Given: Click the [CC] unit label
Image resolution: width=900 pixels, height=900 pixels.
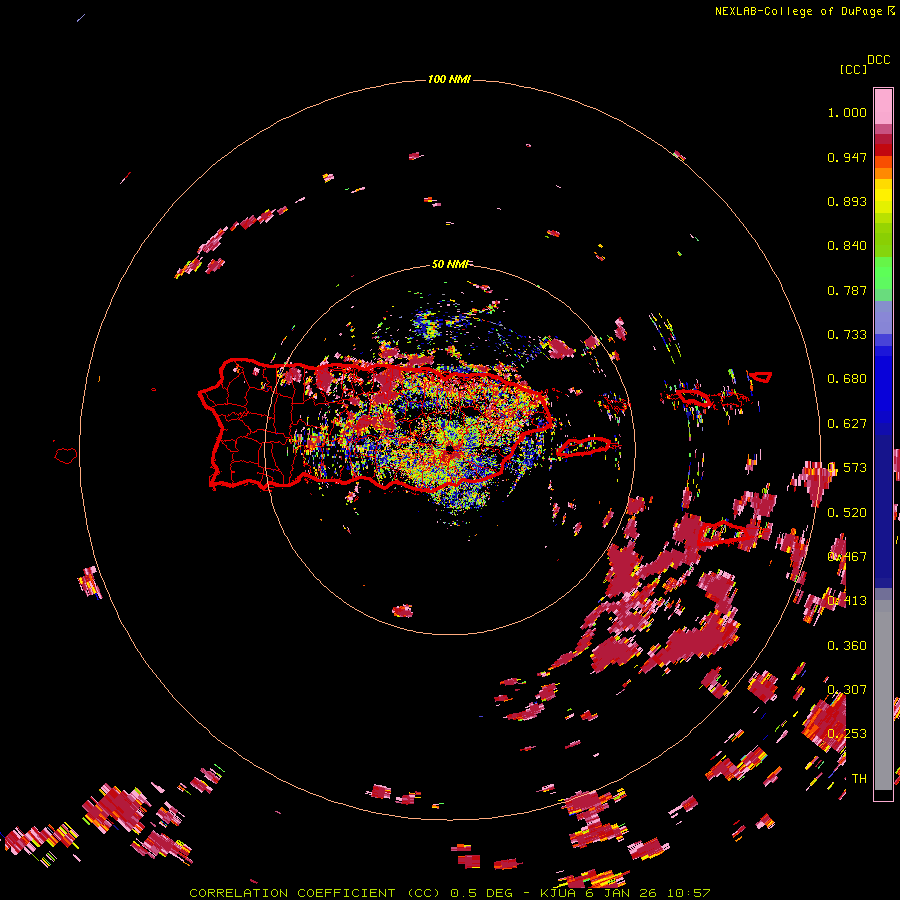Looking at the screenshot, I should click(x=854, y=69).
